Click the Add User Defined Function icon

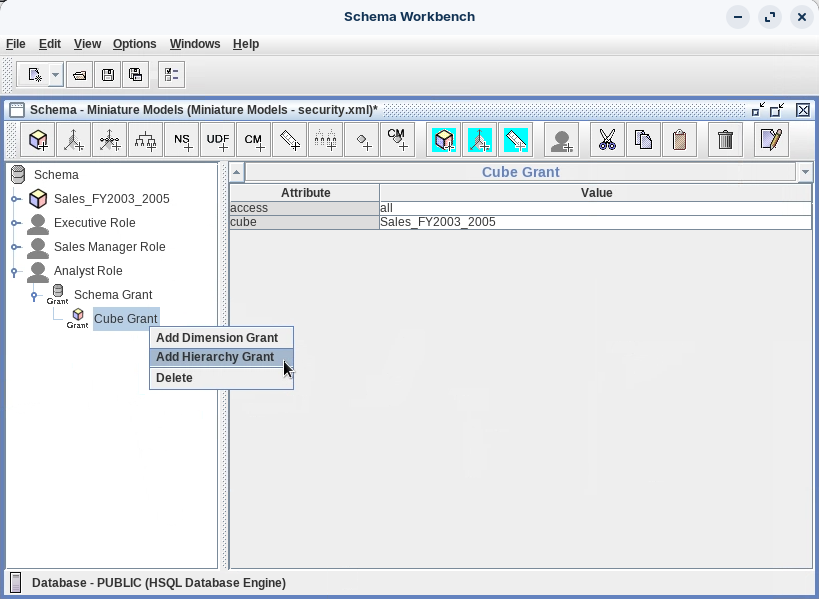coord(218,141)
